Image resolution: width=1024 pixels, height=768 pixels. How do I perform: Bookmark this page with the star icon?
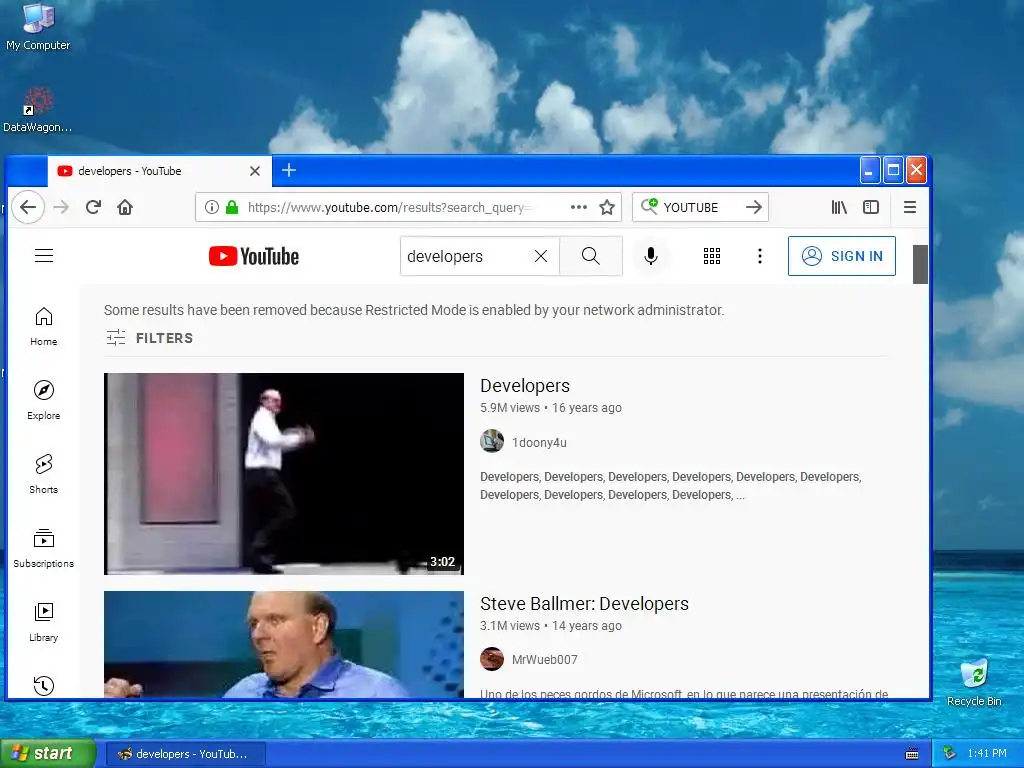coord(607,207)
